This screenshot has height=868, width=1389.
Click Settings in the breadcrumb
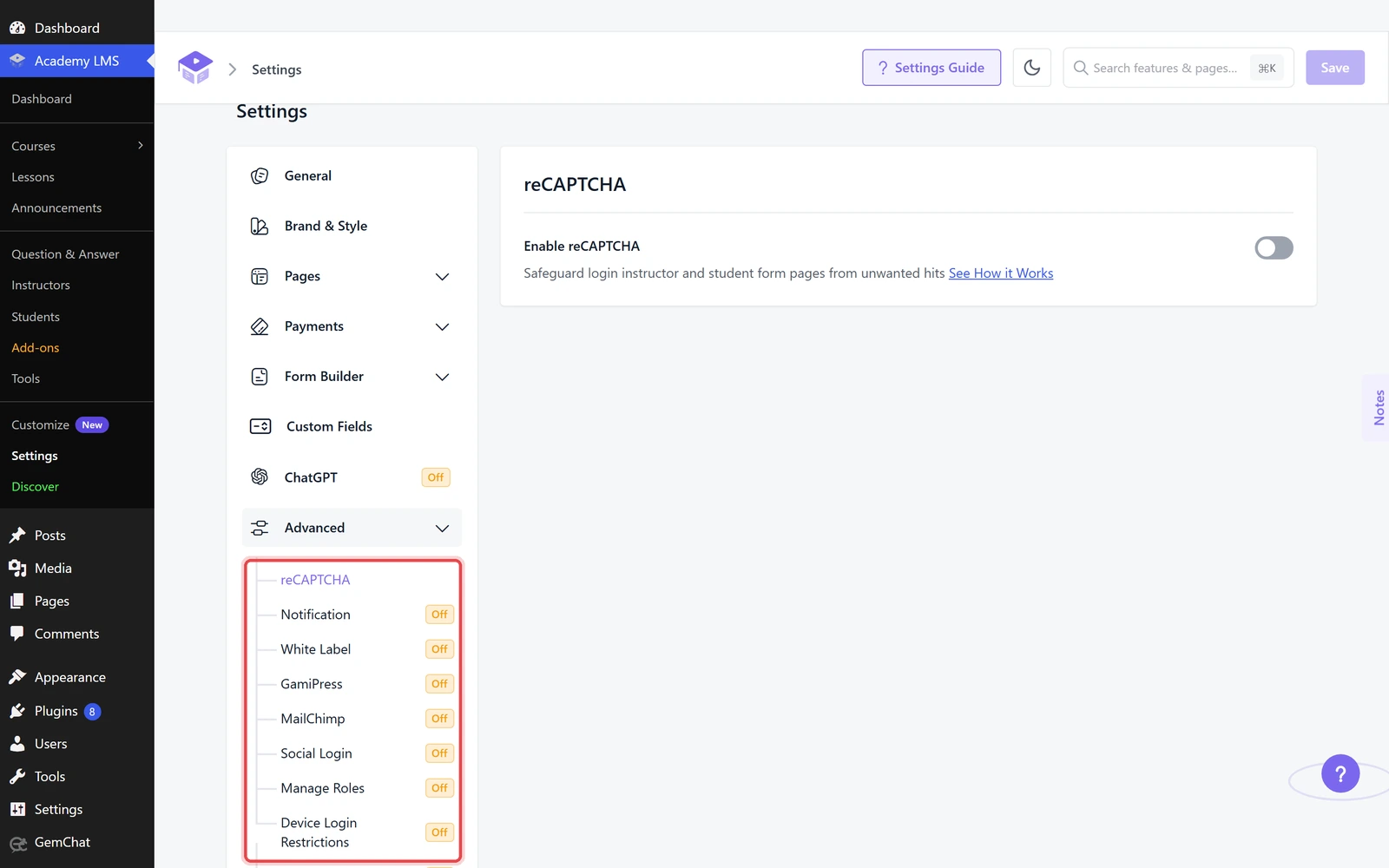[277, 69]
